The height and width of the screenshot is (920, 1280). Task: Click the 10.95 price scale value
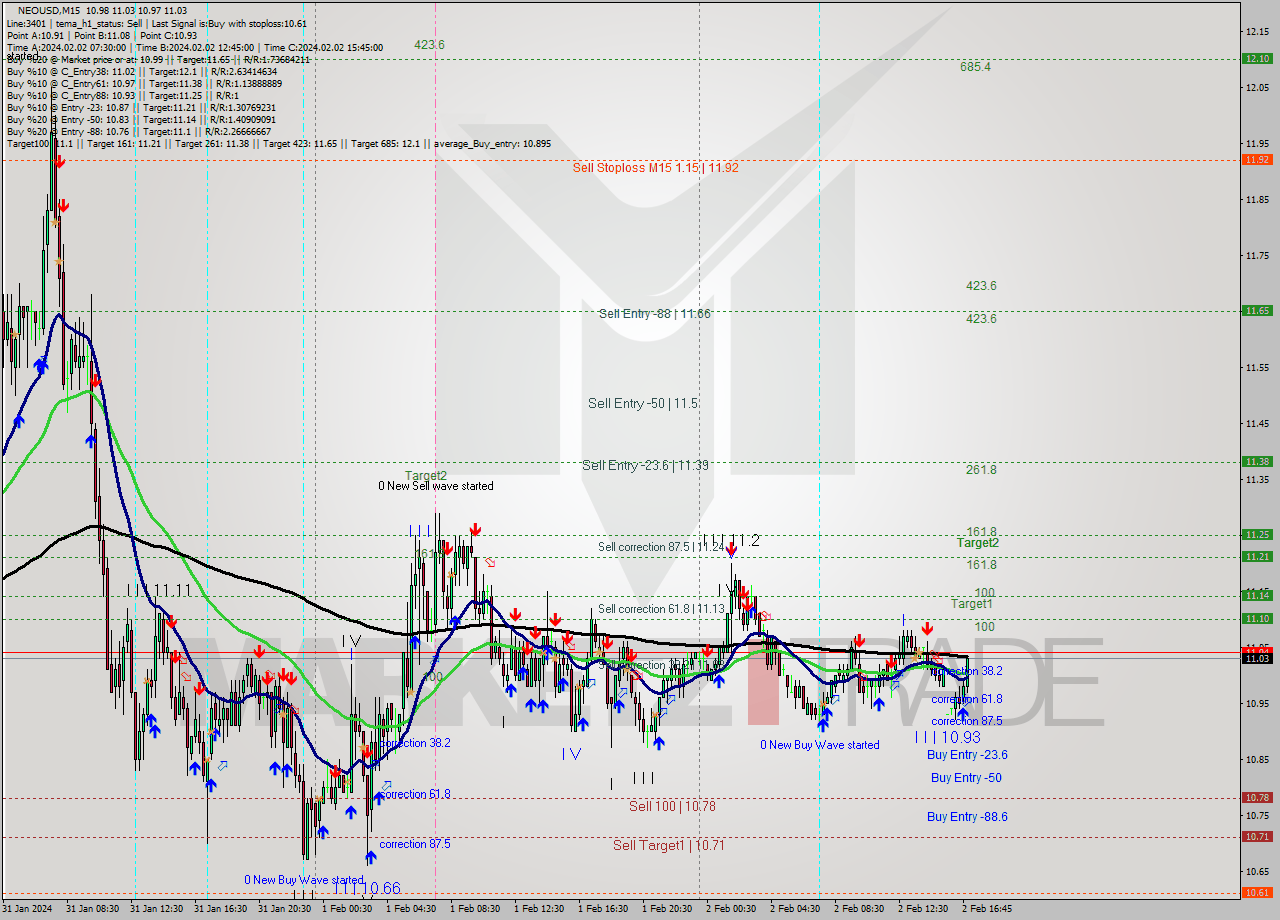tap(1257, 703)
